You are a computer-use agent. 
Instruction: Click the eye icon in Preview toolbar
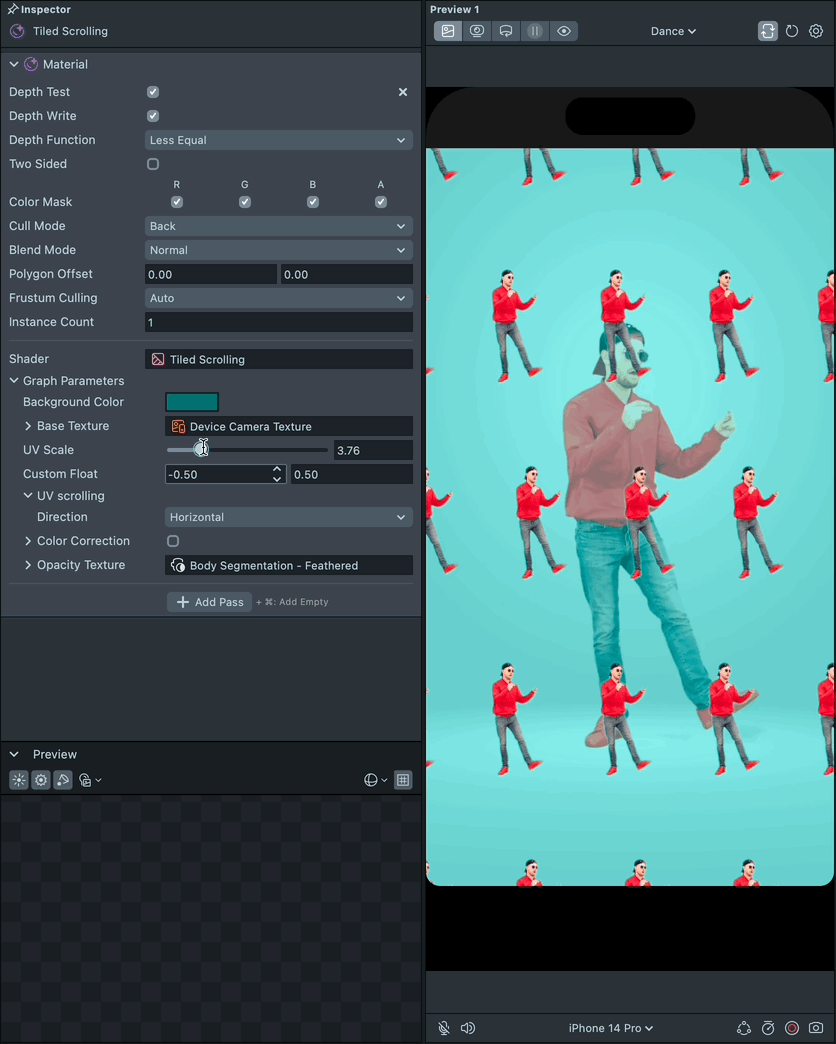[564, 31]
